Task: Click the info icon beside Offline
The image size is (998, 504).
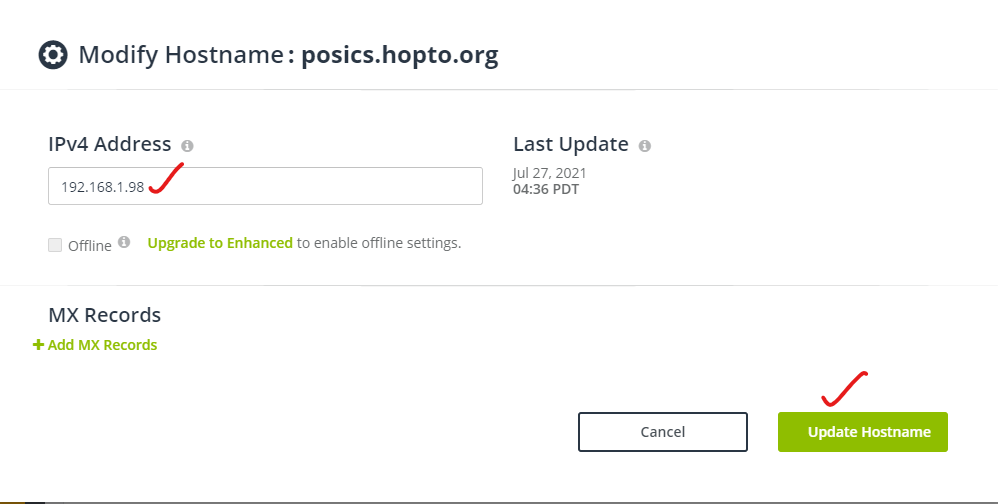Action: click(x=124, y=242)
